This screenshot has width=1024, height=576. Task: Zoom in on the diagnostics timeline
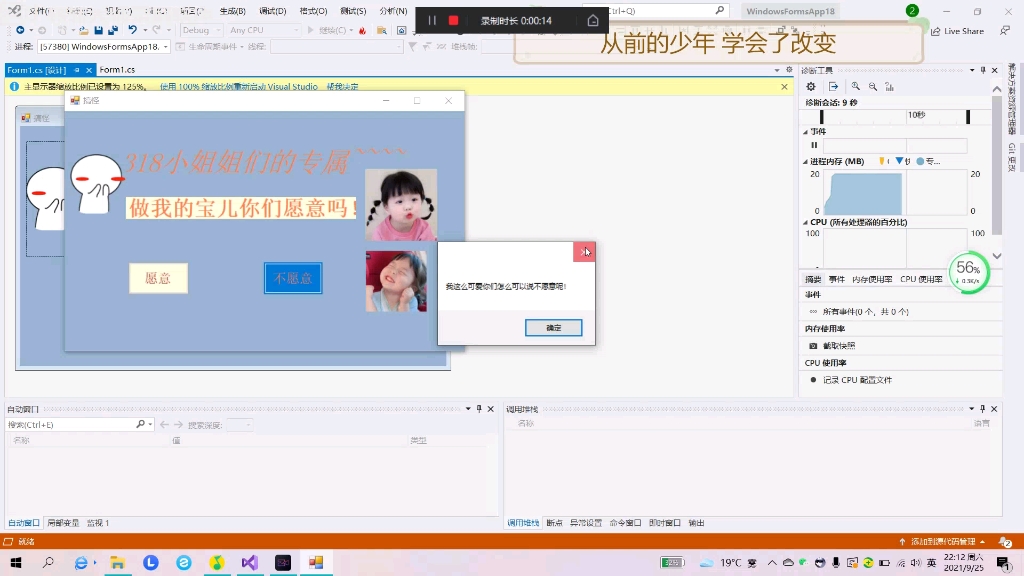[855, 86]
